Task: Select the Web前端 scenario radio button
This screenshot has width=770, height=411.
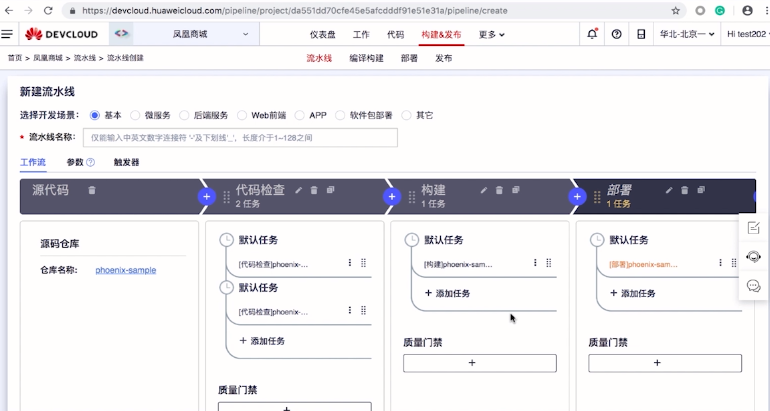Action: pos(242,115)
